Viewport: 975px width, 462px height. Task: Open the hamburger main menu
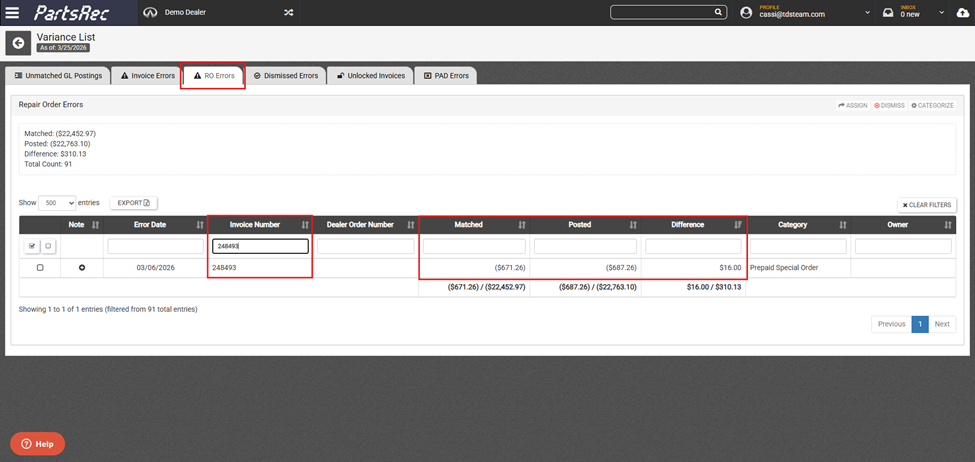(12, 12)
